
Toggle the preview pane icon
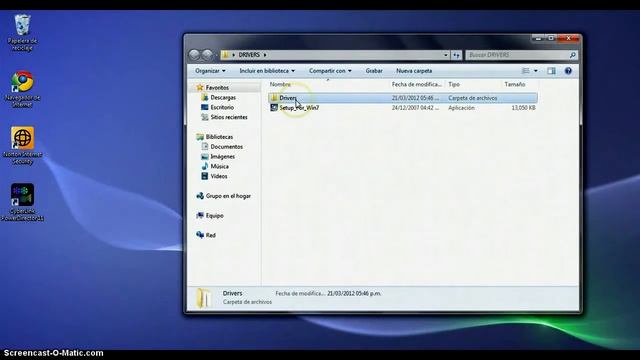point(551,71)
